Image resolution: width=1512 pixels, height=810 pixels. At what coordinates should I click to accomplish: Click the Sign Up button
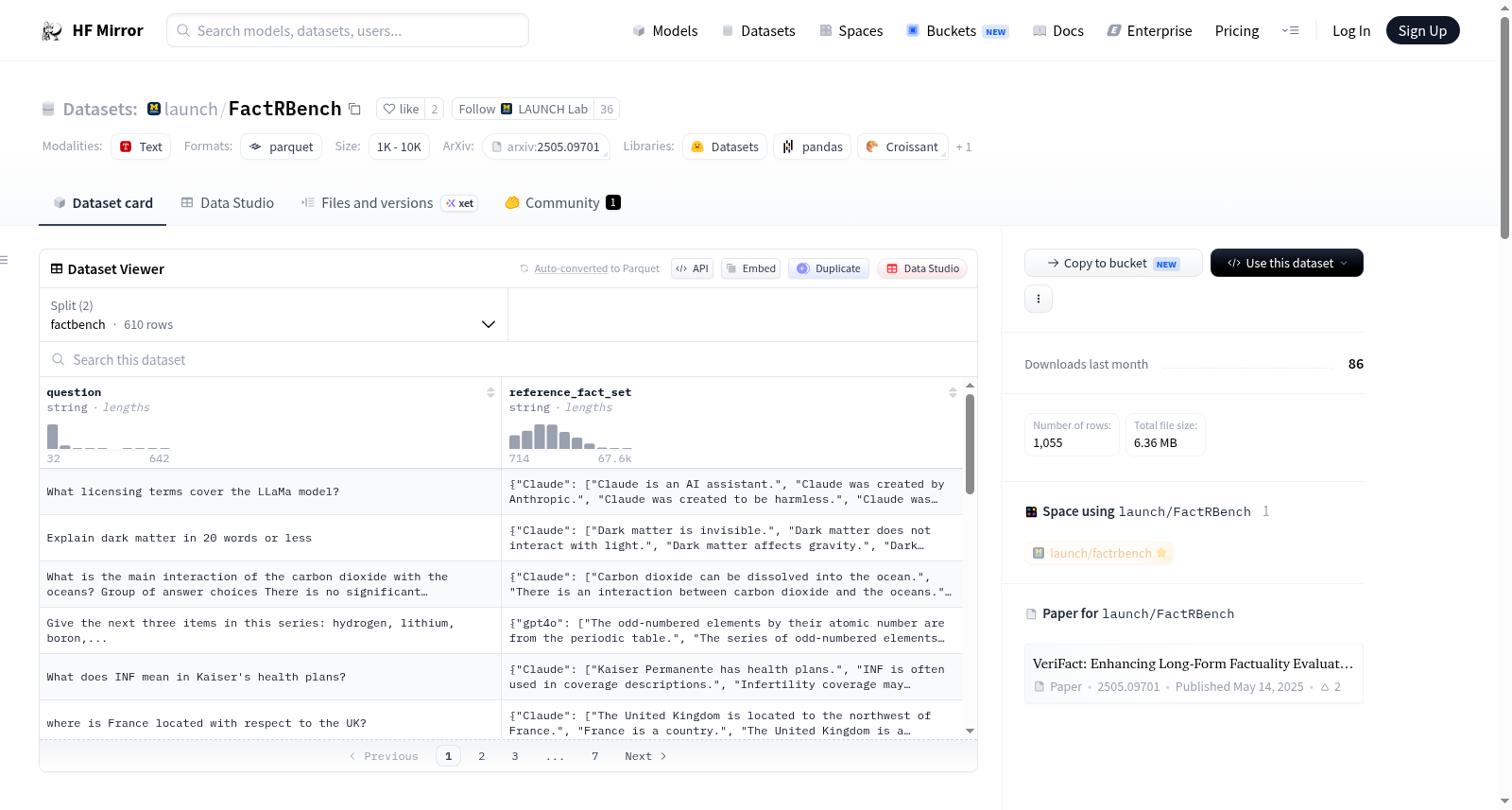coord(1422,30)
